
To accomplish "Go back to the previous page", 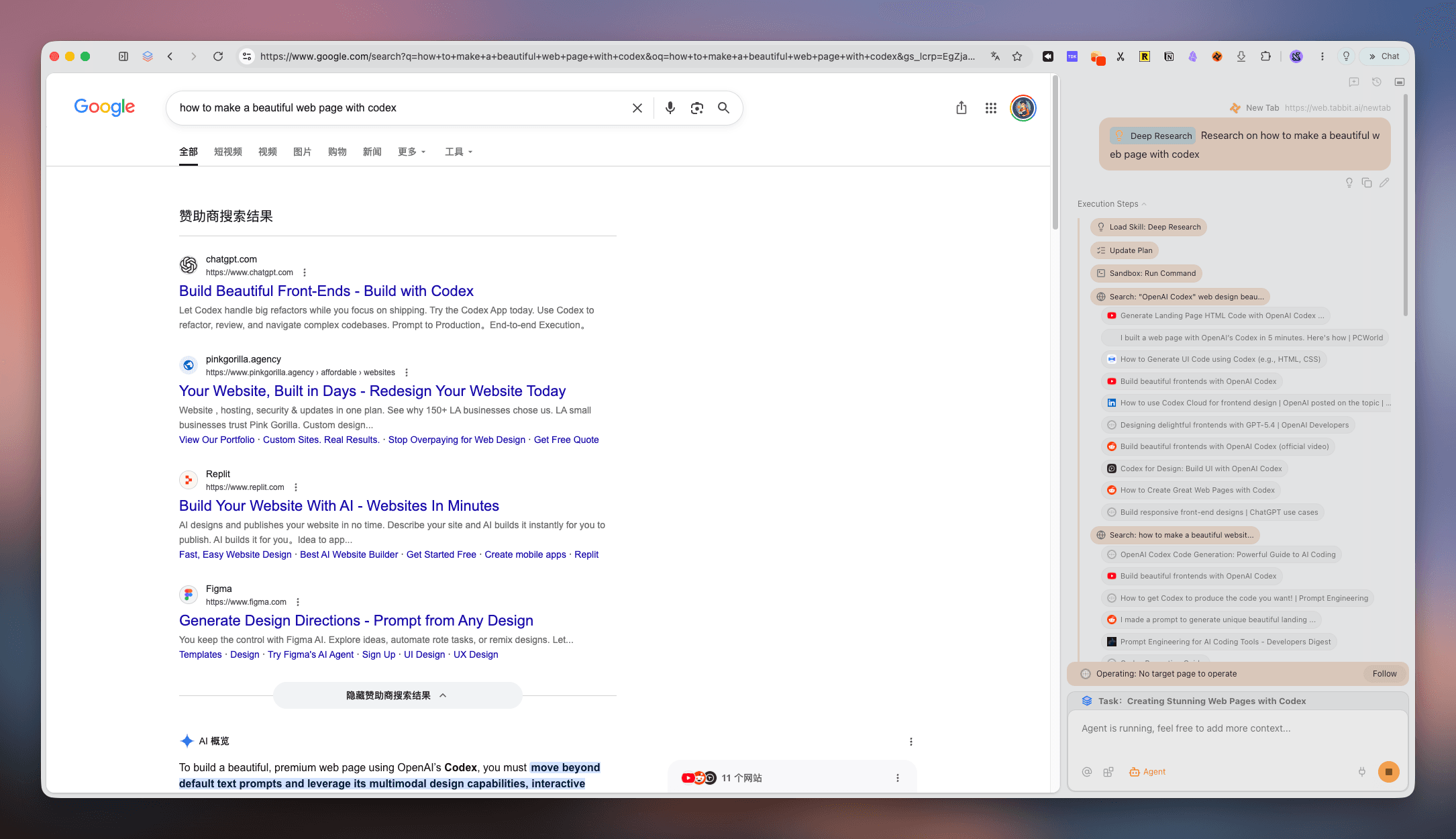I will (x=170, y=56).
